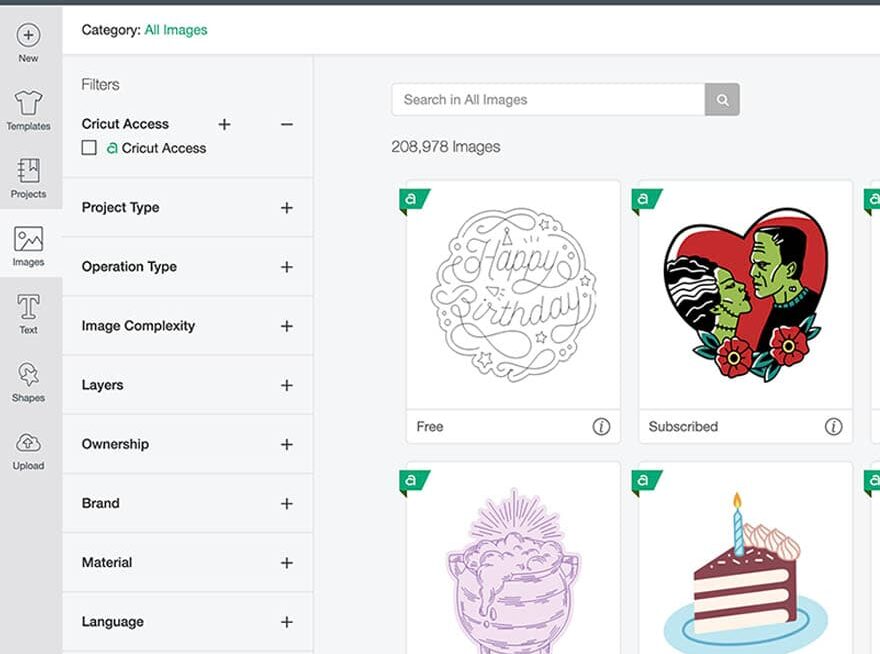Expand the Layers filter
Screen dimensions: 880x654
(287, 385)
